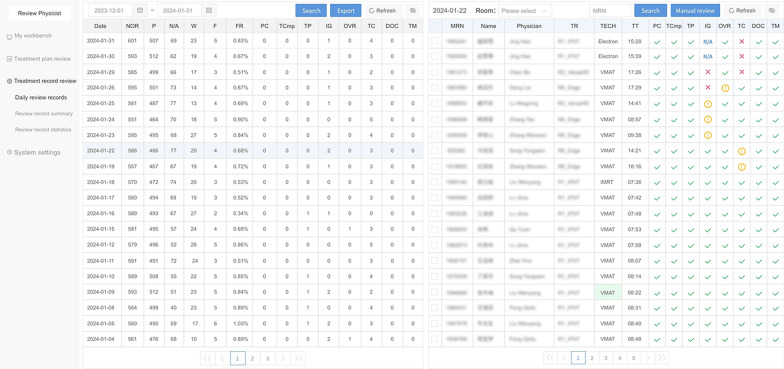Click the green PC checkmark in 15:28 row
Viewport: 784px width, 369px height.
tap(656, 42)
